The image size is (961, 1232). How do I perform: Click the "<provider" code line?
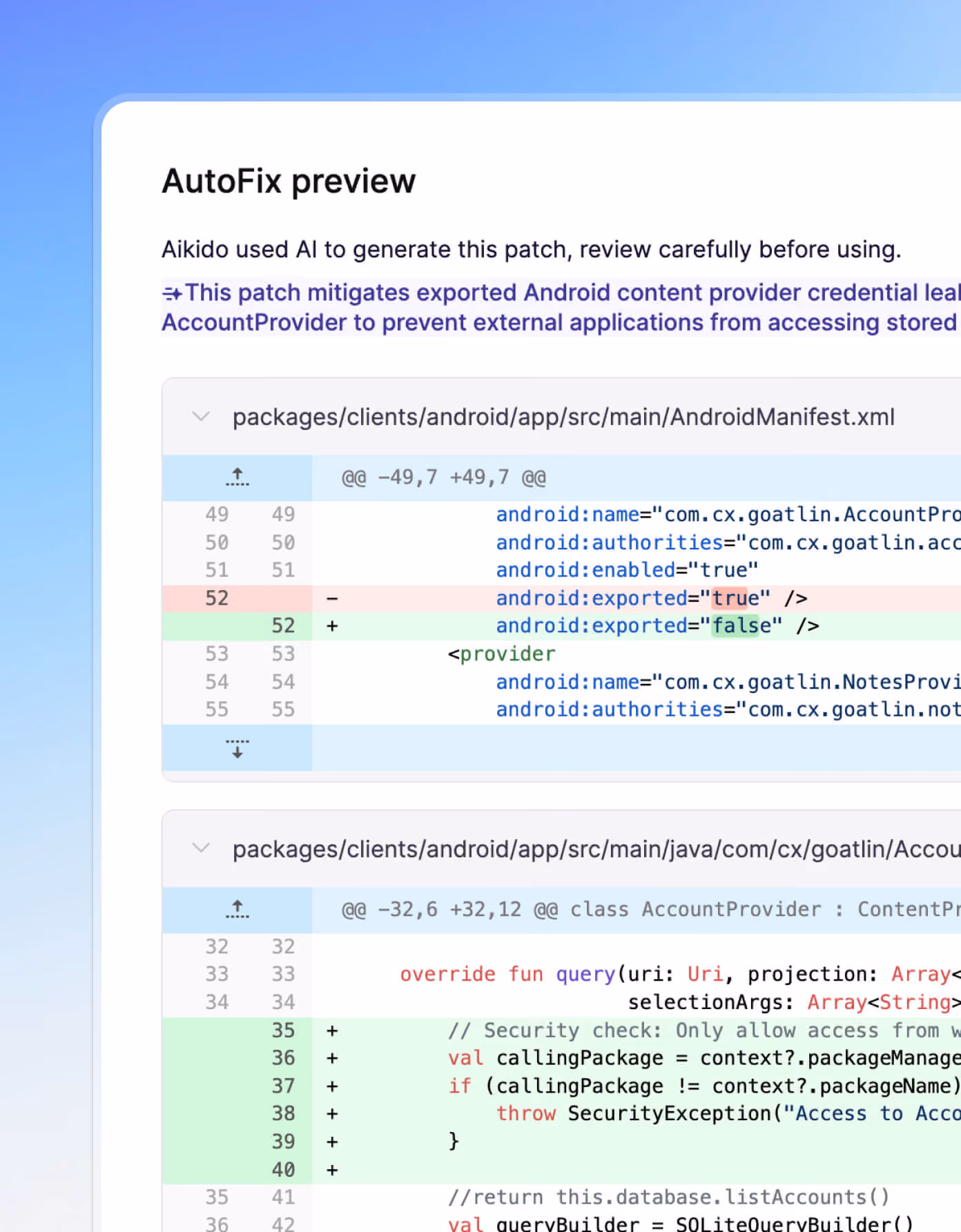pyautogui.click(x=501, y=654)
